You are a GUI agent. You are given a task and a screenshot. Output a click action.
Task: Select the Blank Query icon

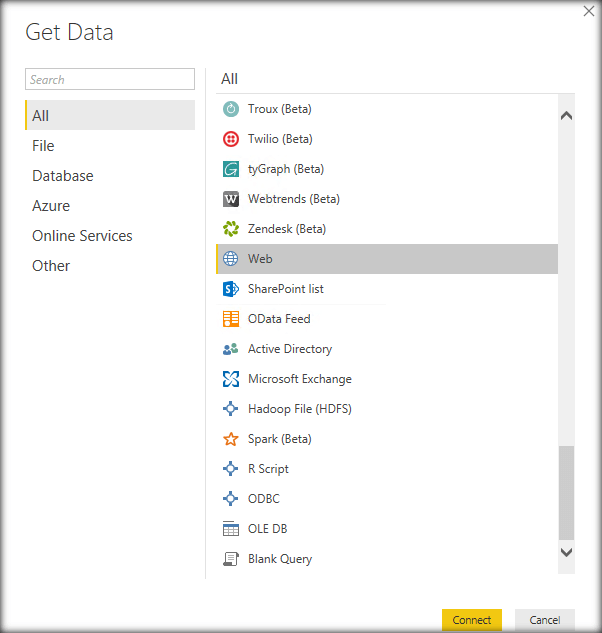231,559
